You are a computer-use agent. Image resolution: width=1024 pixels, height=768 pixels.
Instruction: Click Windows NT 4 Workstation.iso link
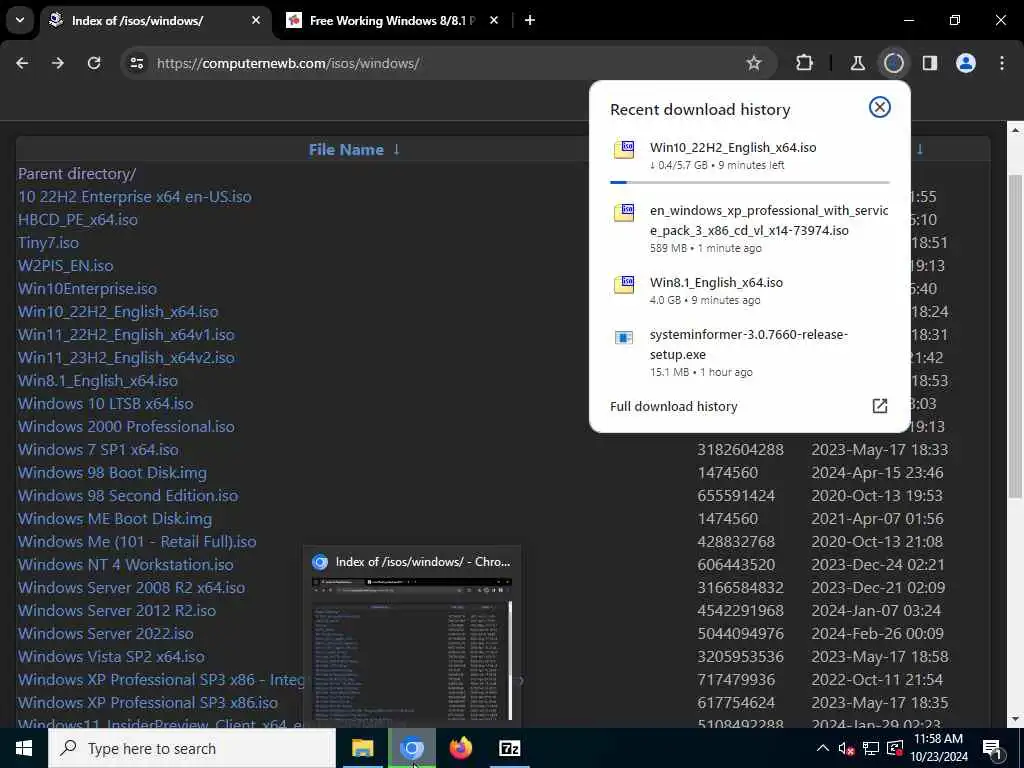(x=125, y=564)
